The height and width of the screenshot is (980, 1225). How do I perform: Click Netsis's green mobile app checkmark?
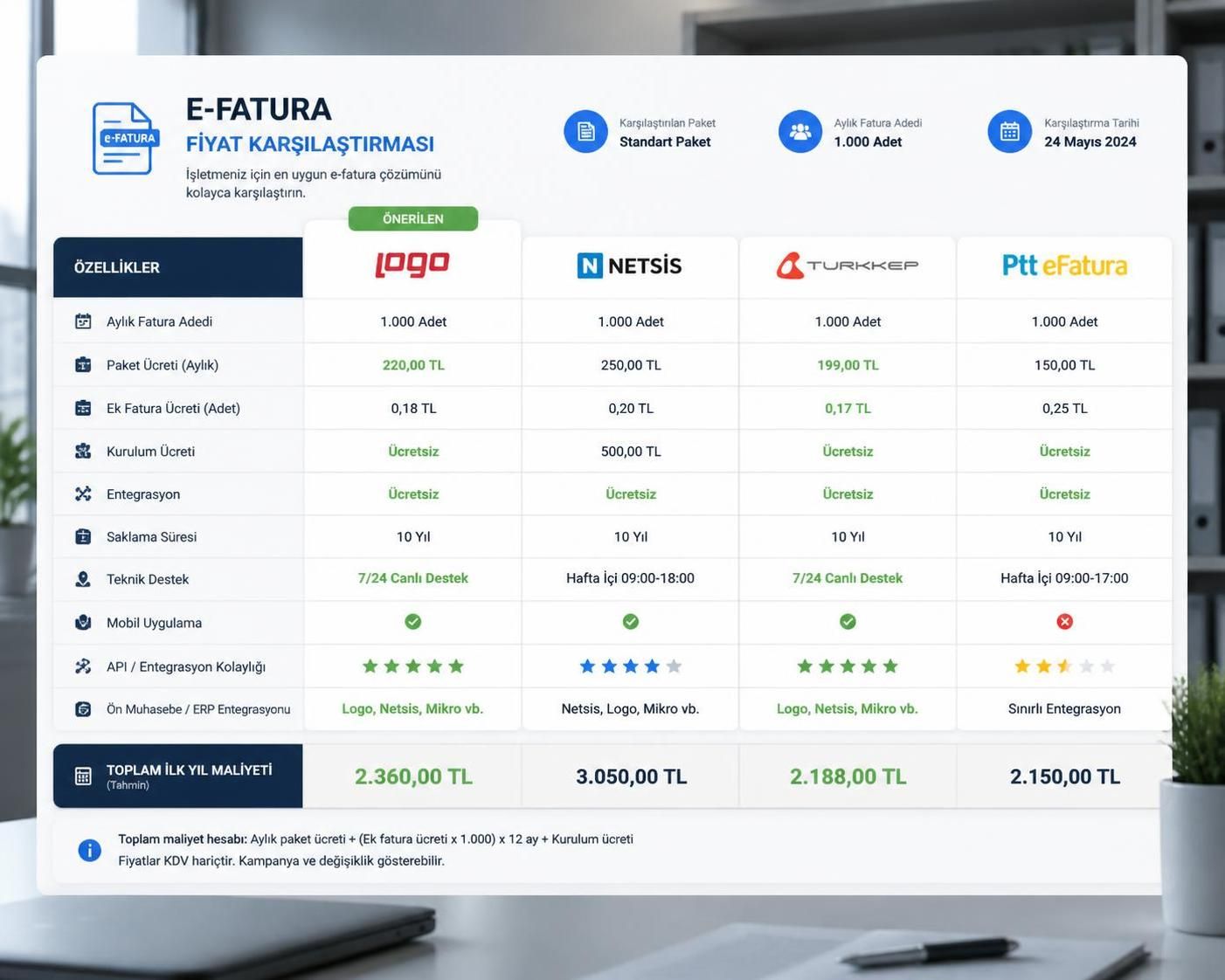[x=631, y=622]
